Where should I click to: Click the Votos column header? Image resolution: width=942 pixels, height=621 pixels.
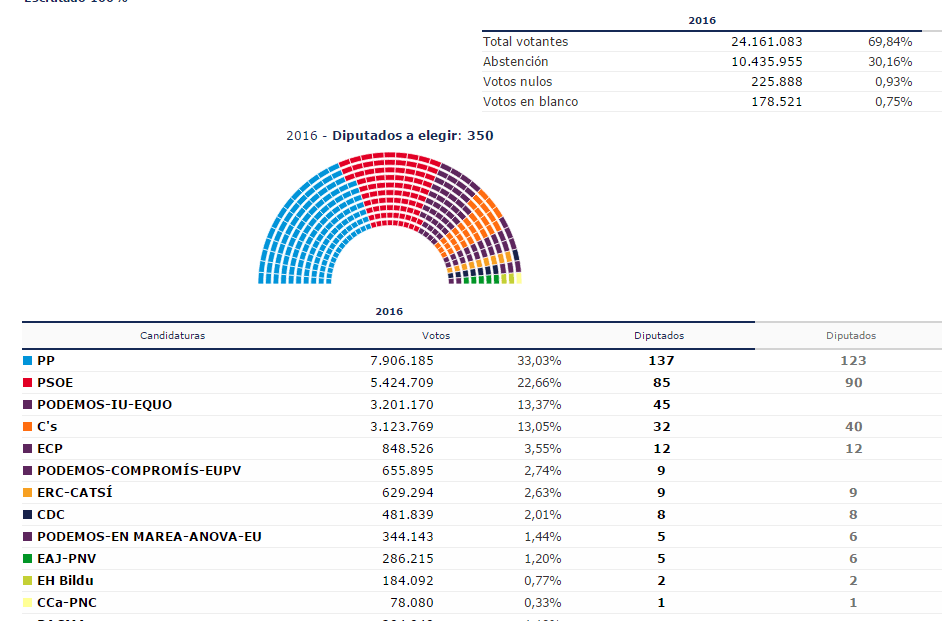point(437,336)
